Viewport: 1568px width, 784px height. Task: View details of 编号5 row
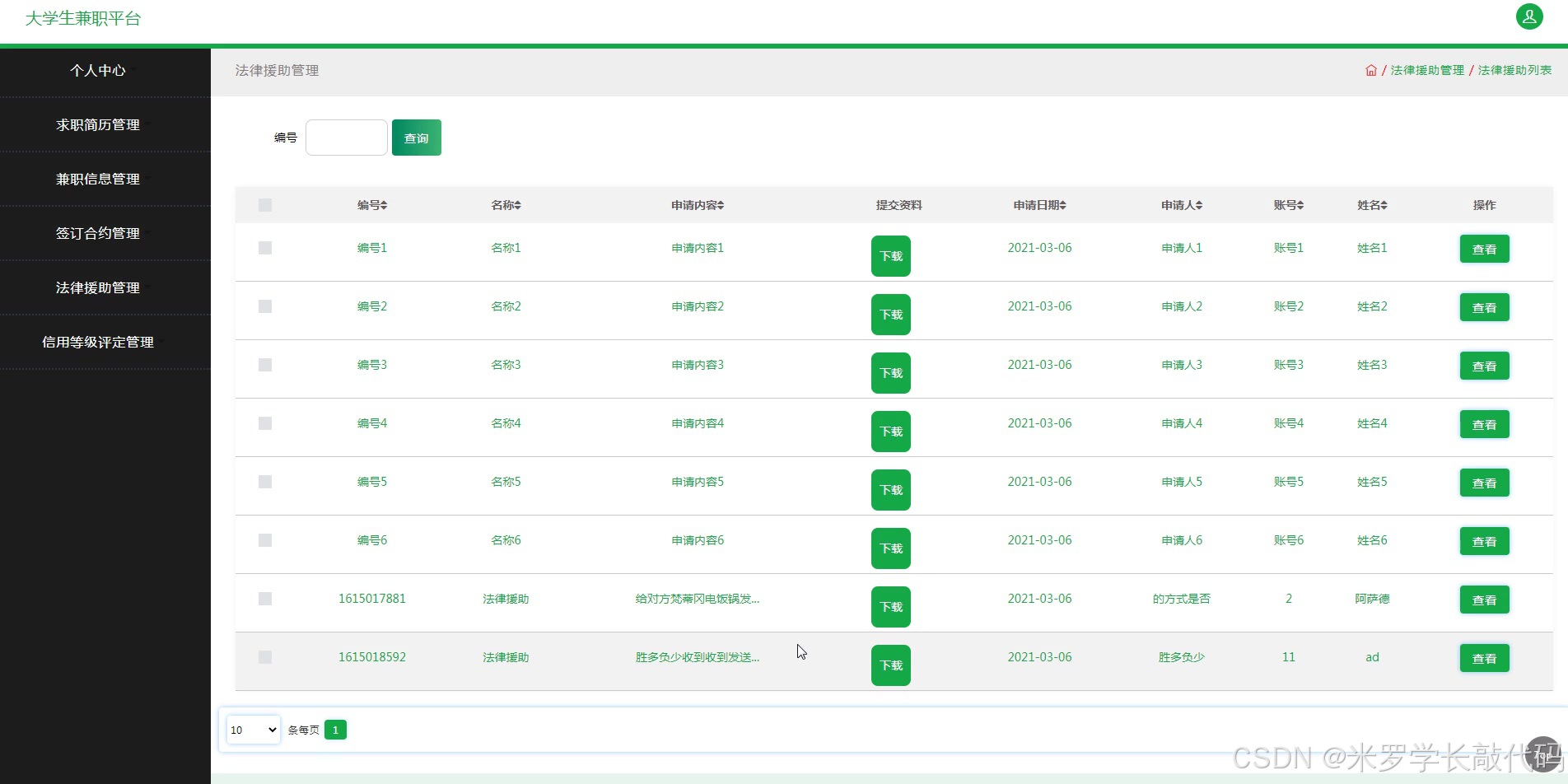[x=1485, y=483]
